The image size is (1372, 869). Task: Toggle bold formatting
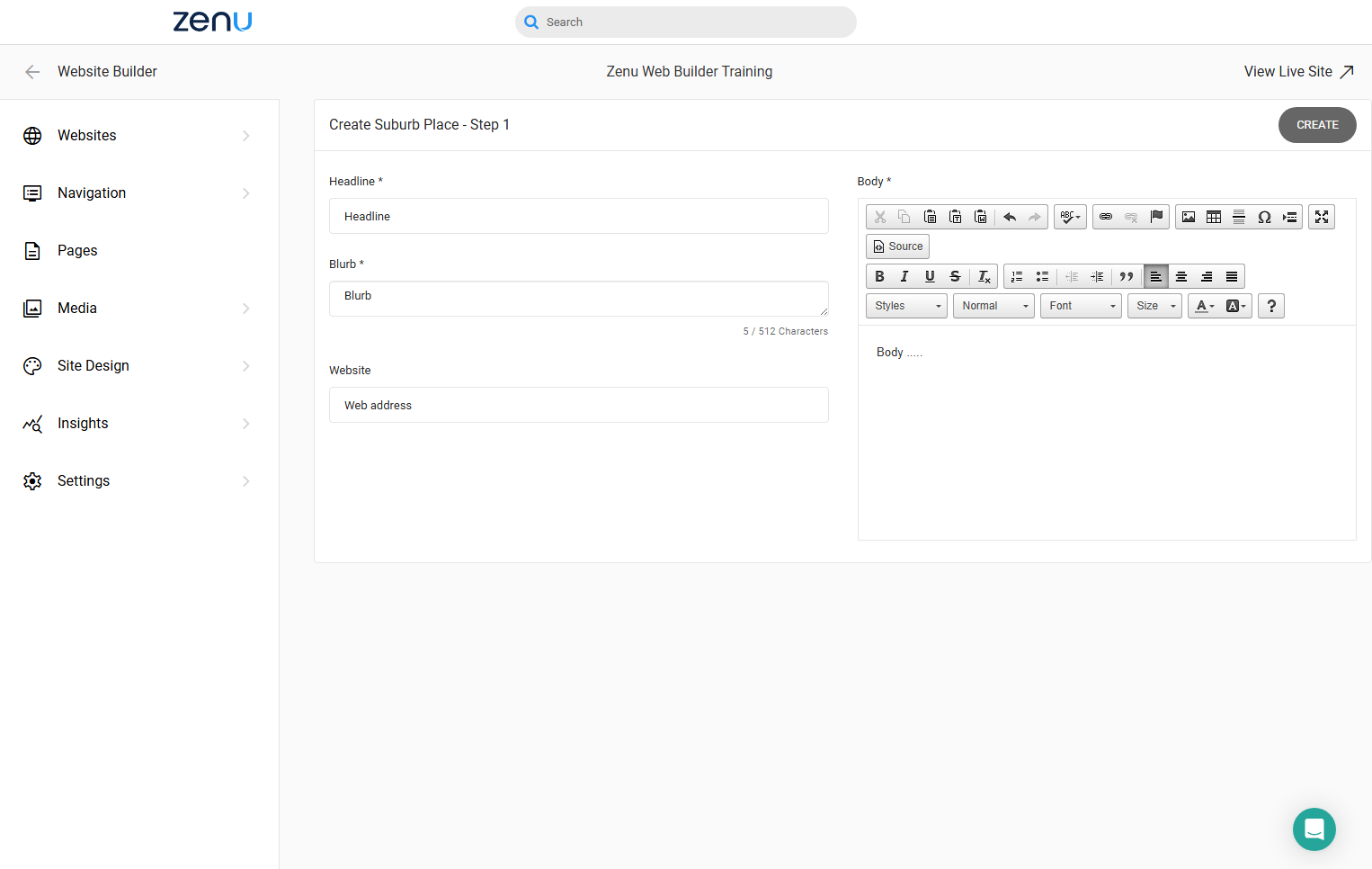click(x=879, y=277)
